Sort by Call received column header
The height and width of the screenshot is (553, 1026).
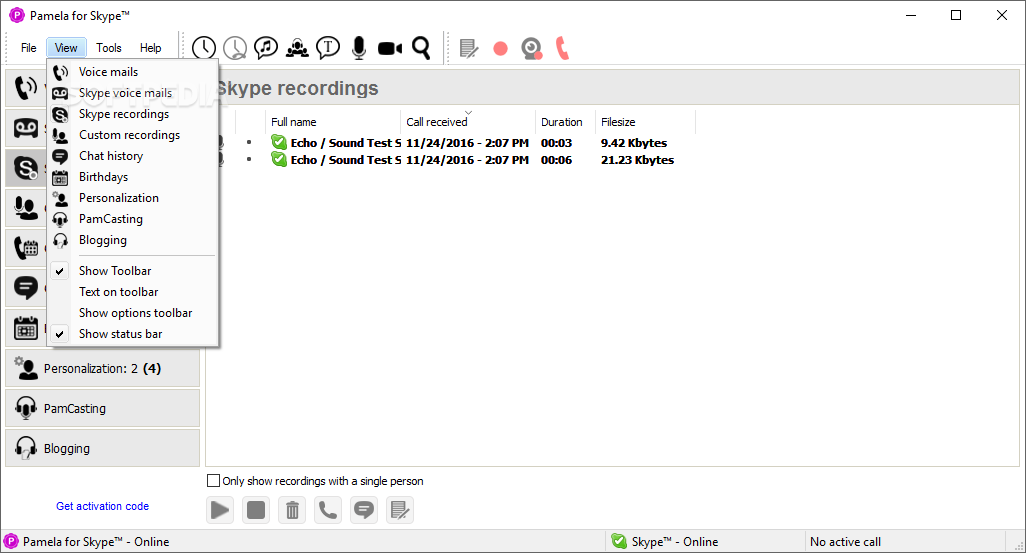(468, 122)
